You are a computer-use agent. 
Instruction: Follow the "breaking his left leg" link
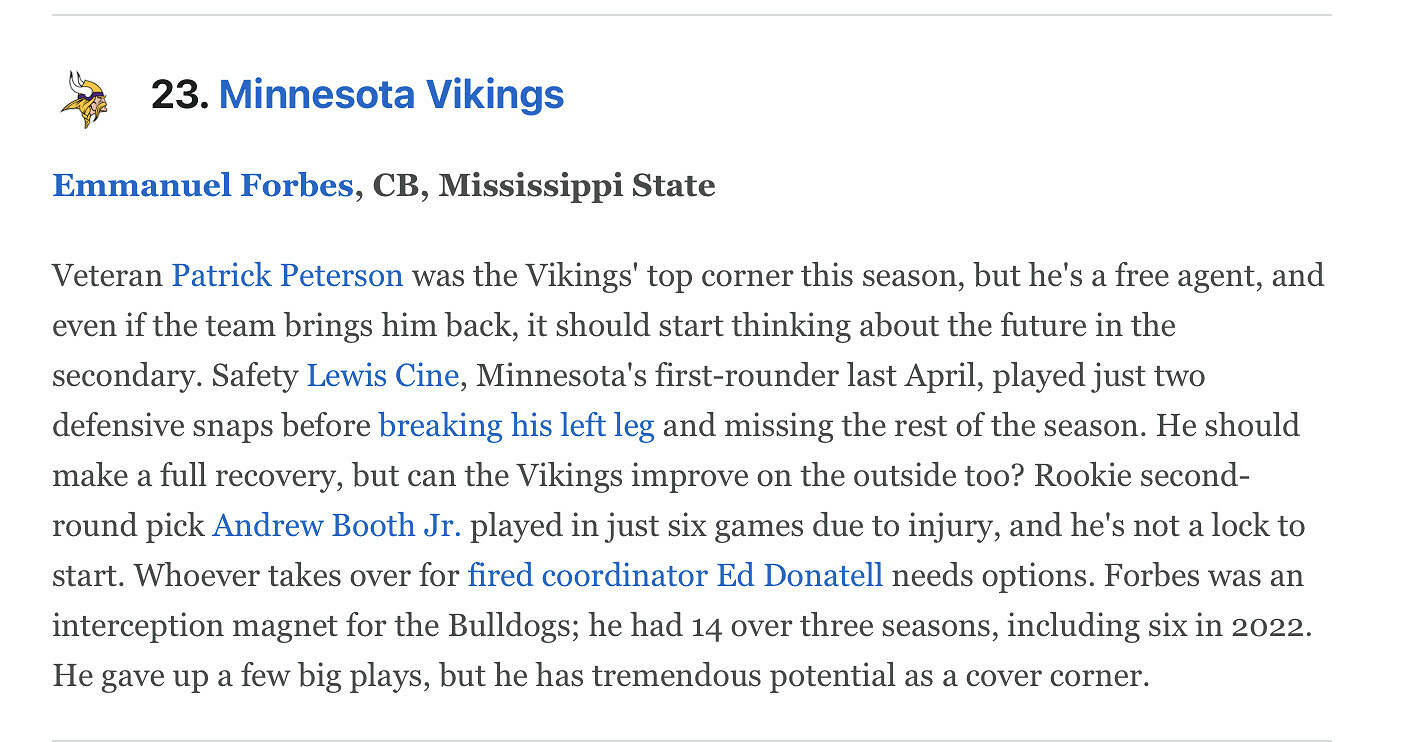[516, 426]
